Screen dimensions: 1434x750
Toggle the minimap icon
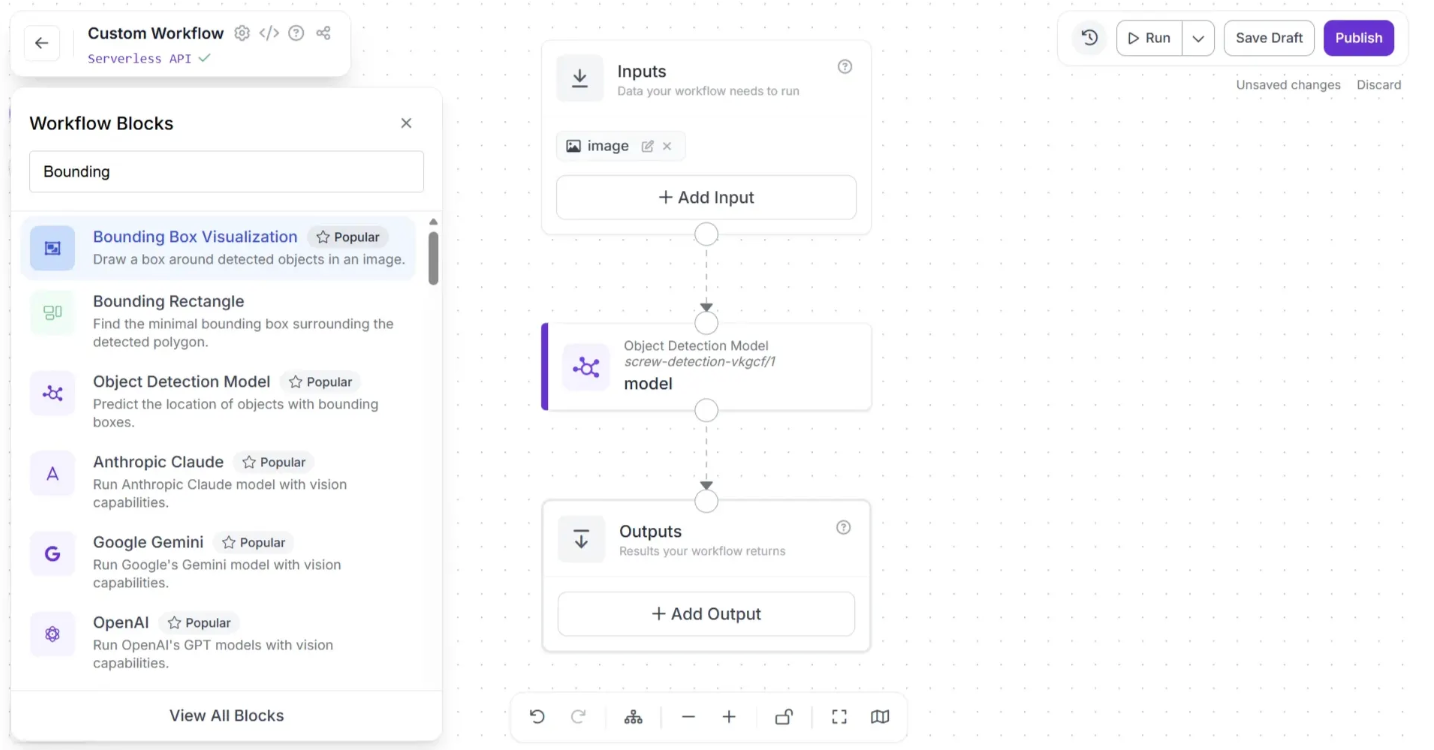pyautogui.click(x=880, y=717)
